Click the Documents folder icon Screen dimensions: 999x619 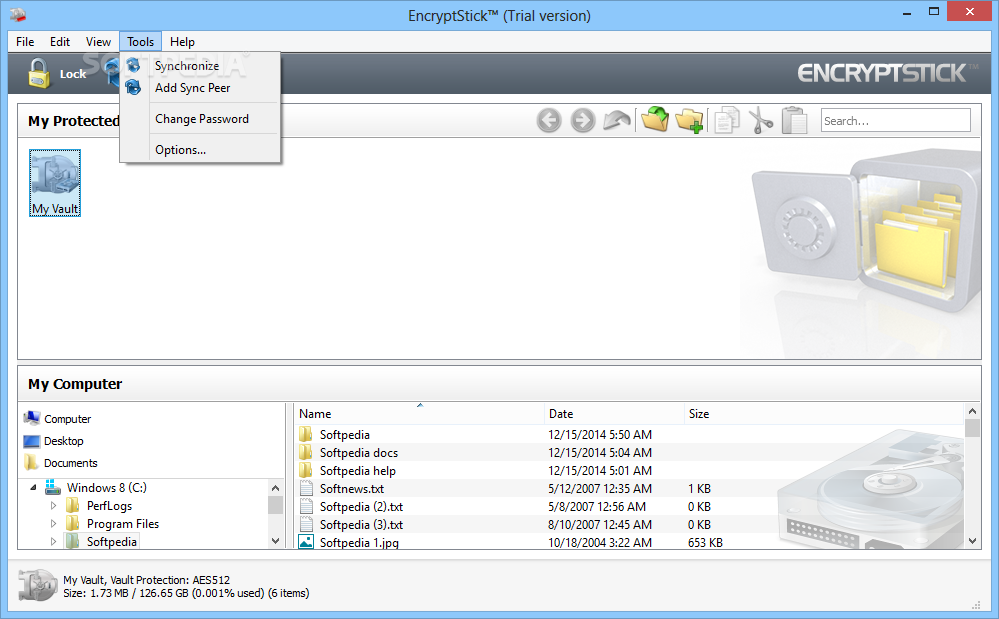pos(32,462)
